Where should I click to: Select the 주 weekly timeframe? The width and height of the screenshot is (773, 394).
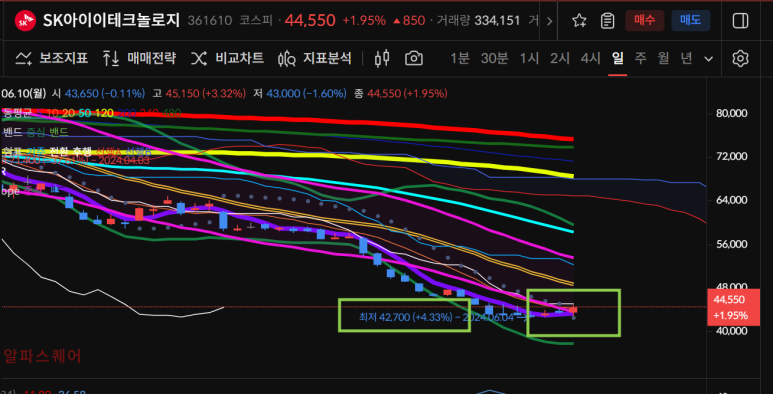(x=640, y=59)
